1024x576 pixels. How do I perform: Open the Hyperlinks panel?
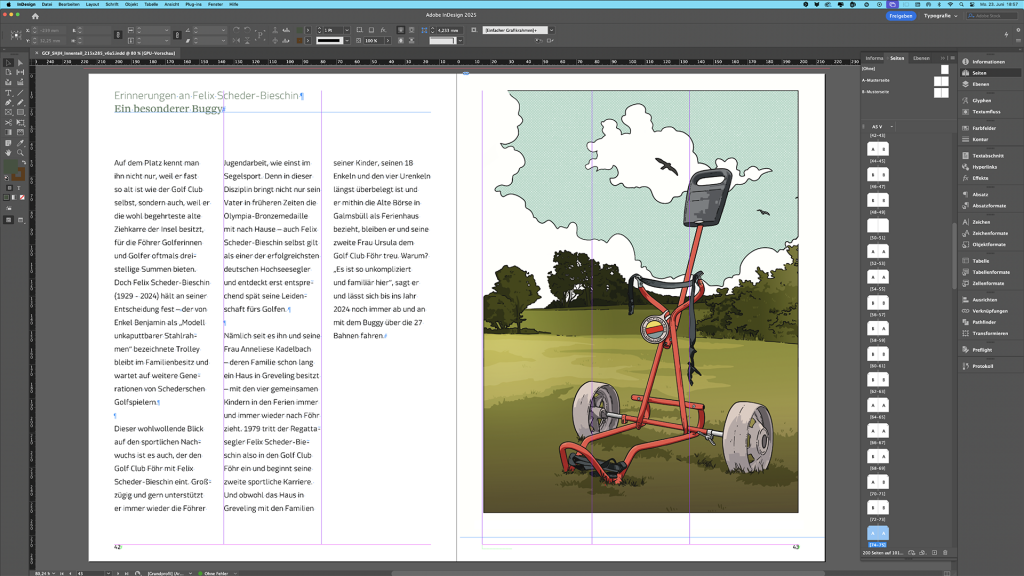986,166
